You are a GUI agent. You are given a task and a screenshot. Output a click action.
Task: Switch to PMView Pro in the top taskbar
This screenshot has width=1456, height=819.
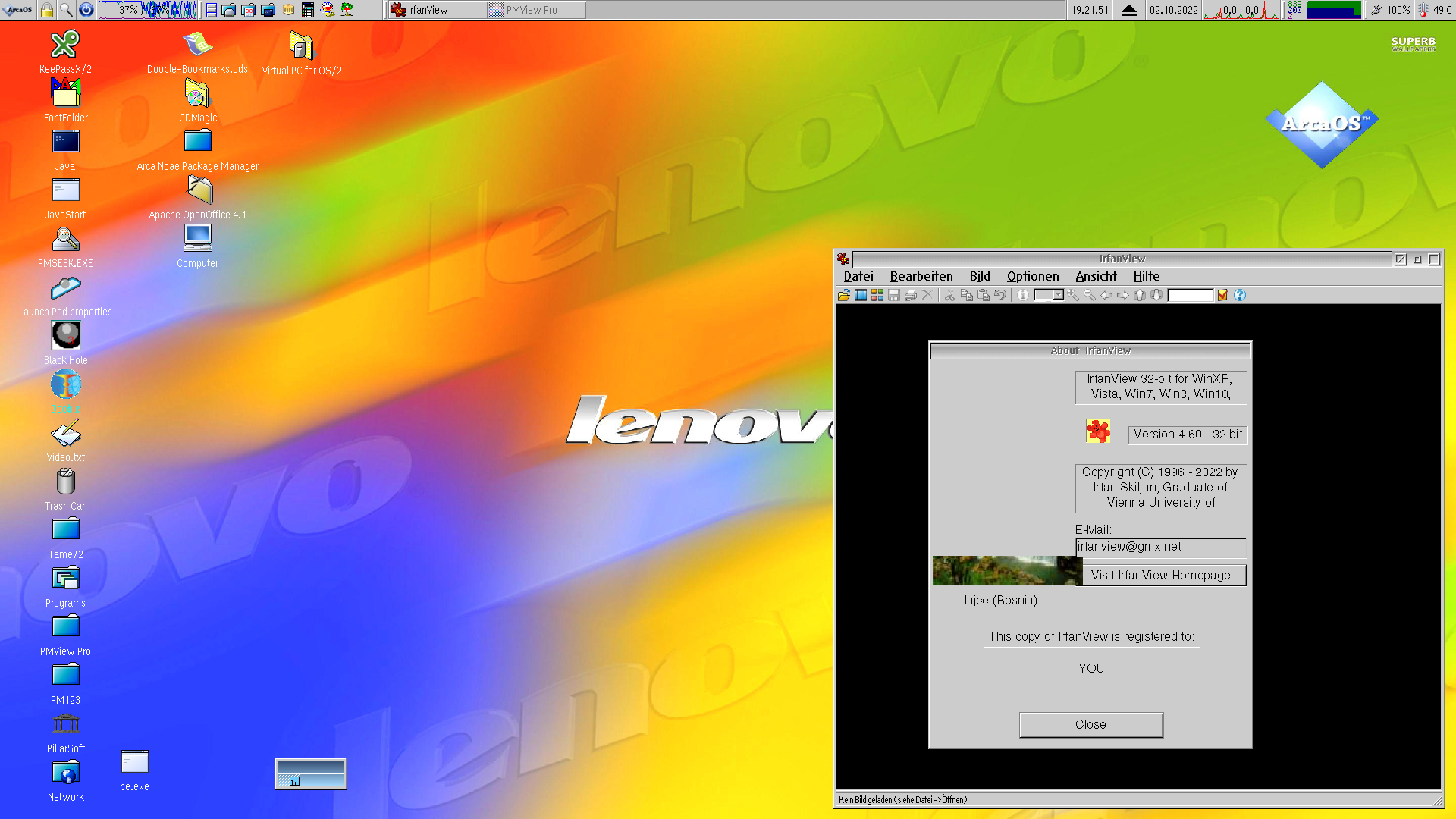pyautogui.click(x=536, y=10)
